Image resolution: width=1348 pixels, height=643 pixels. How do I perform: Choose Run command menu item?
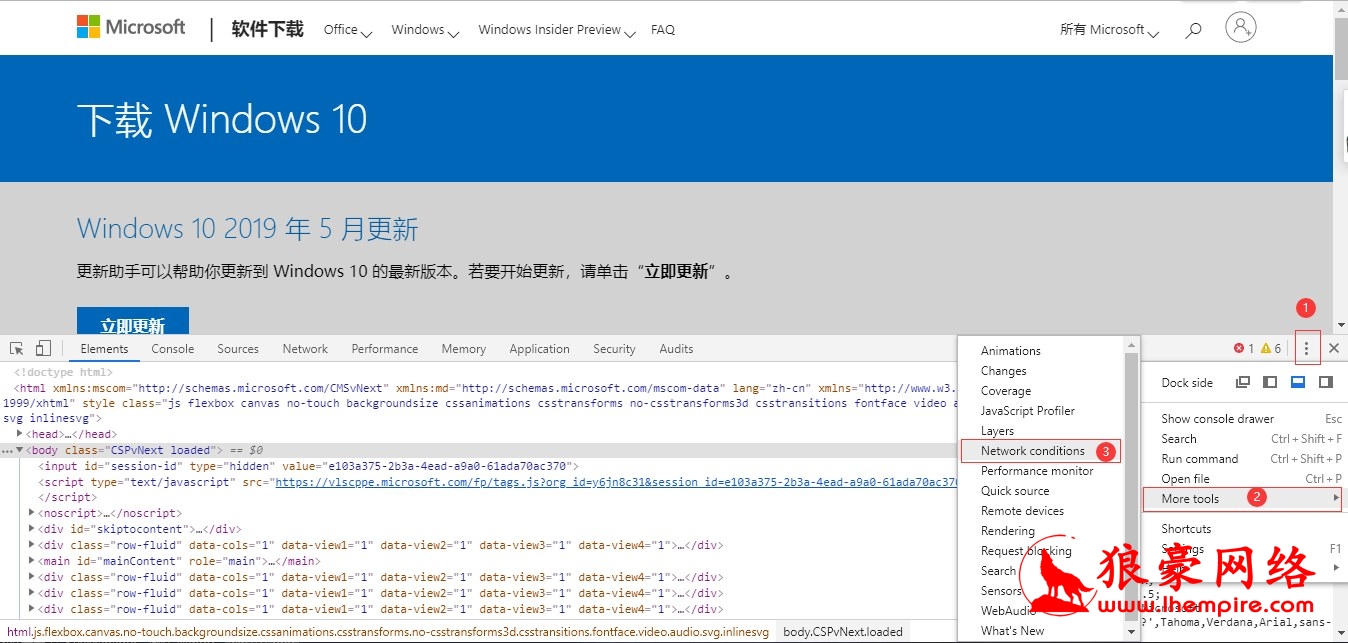1245,459
